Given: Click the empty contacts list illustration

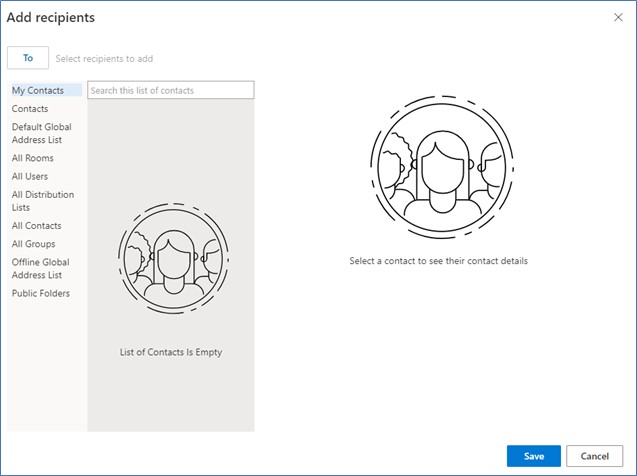Looking at the screenshot, I should (170, 255).
